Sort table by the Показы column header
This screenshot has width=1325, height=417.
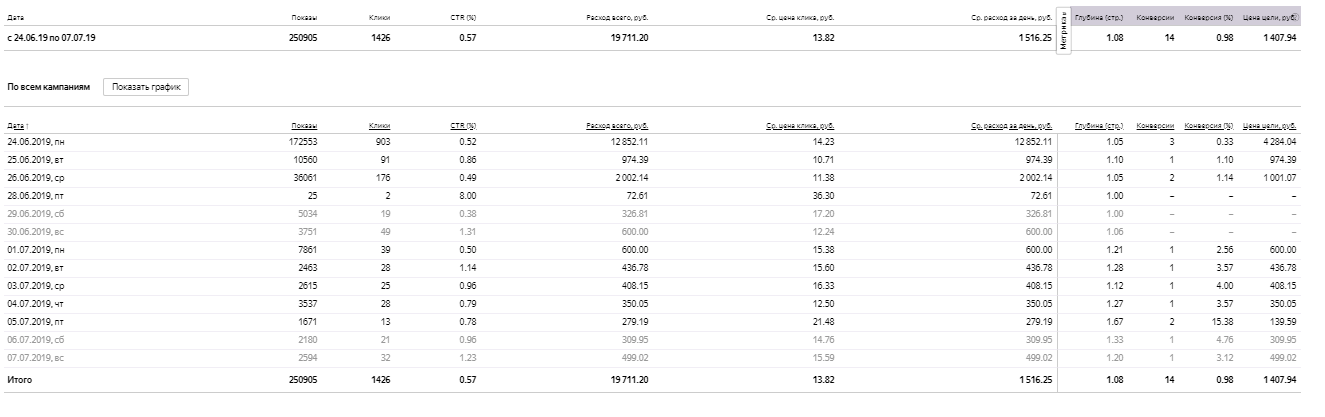click(304, 126)
